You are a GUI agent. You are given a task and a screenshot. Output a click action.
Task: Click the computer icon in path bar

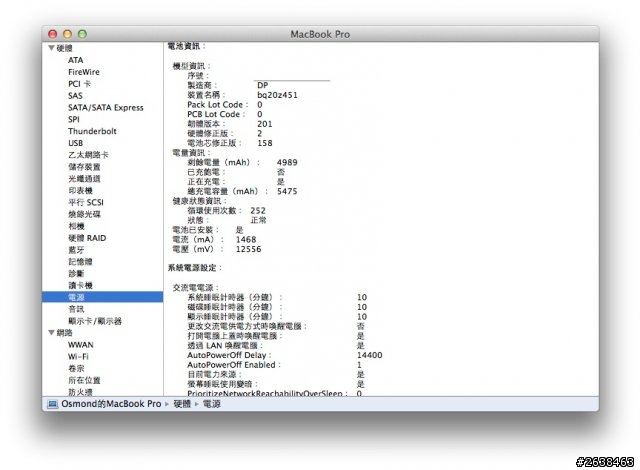(52, 404)
